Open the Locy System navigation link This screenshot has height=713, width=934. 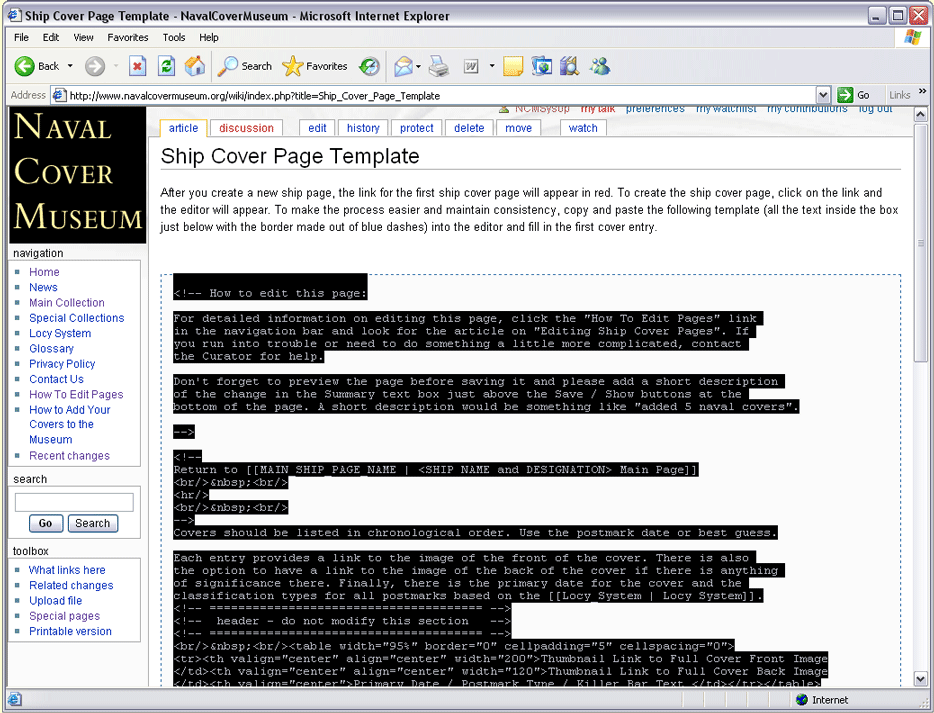pos(60,333)
